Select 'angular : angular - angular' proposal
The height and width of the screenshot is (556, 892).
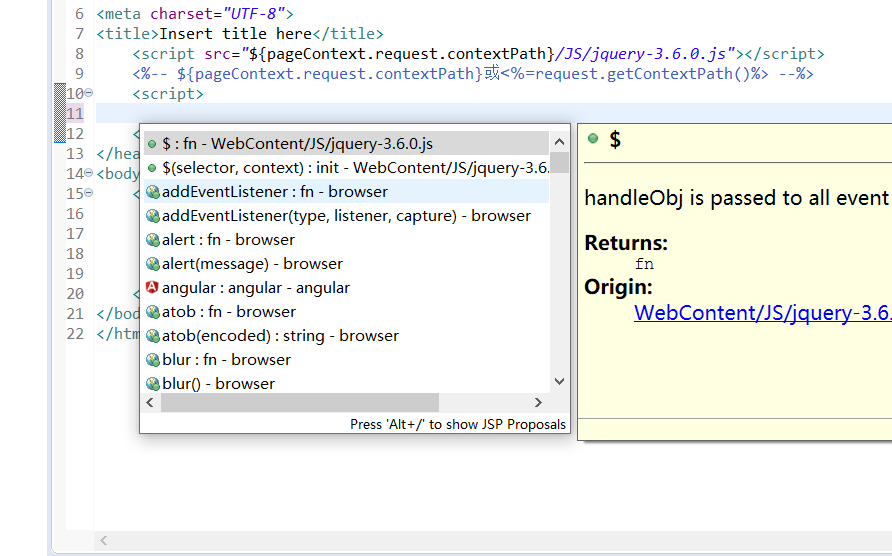(346, 288)
